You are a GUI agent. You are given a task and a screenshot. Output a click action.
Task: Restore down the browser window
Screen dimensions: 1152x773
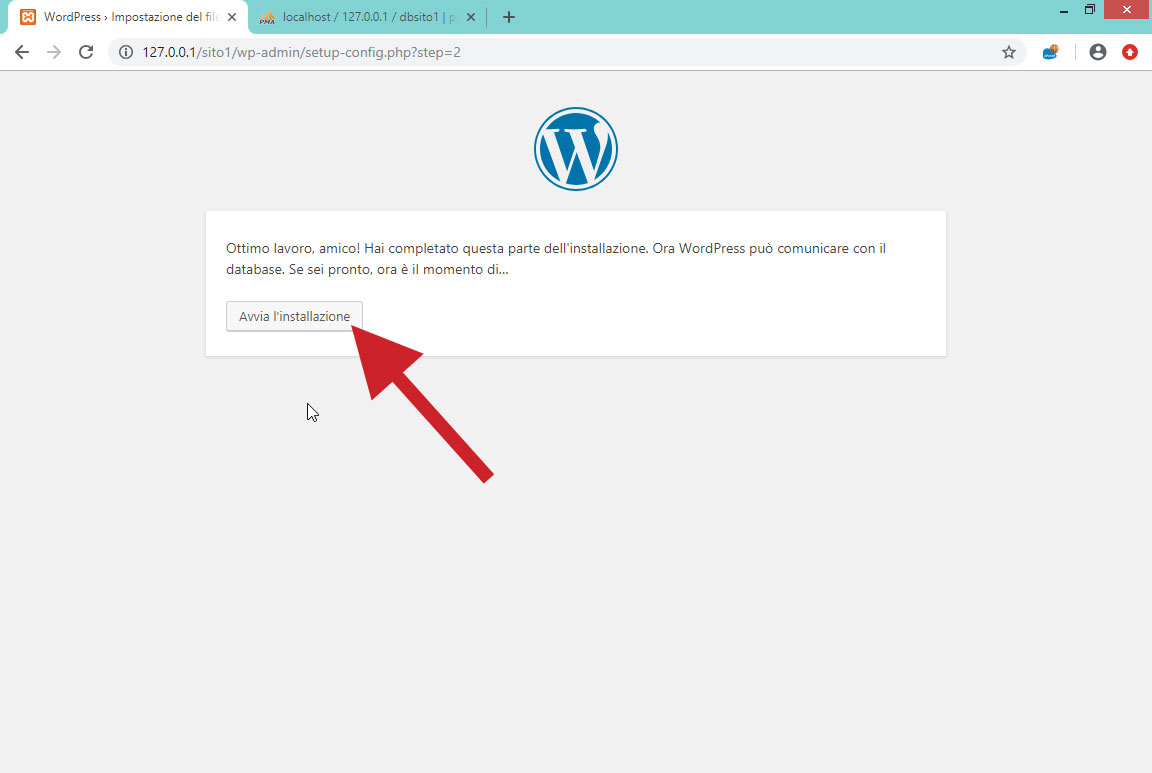tap(1090, 10)
